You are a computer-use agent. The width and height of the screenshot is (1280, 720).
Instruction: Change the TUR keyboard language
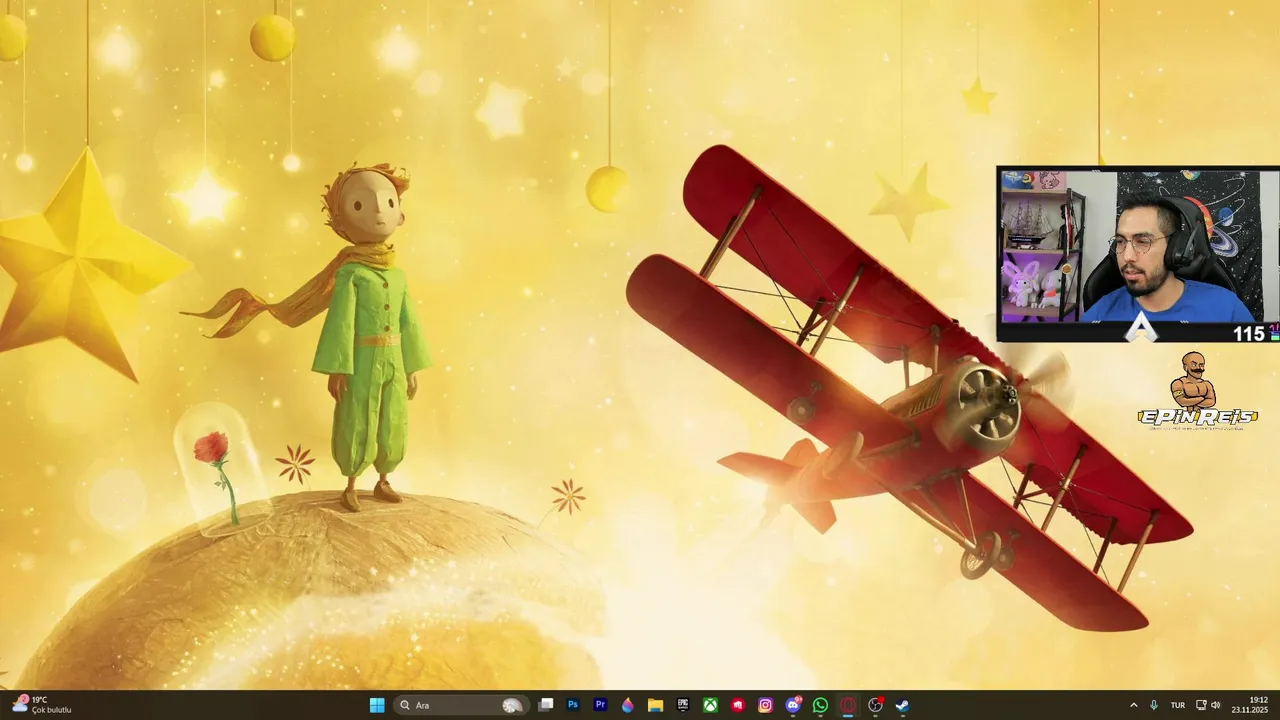coord(1178,705)
